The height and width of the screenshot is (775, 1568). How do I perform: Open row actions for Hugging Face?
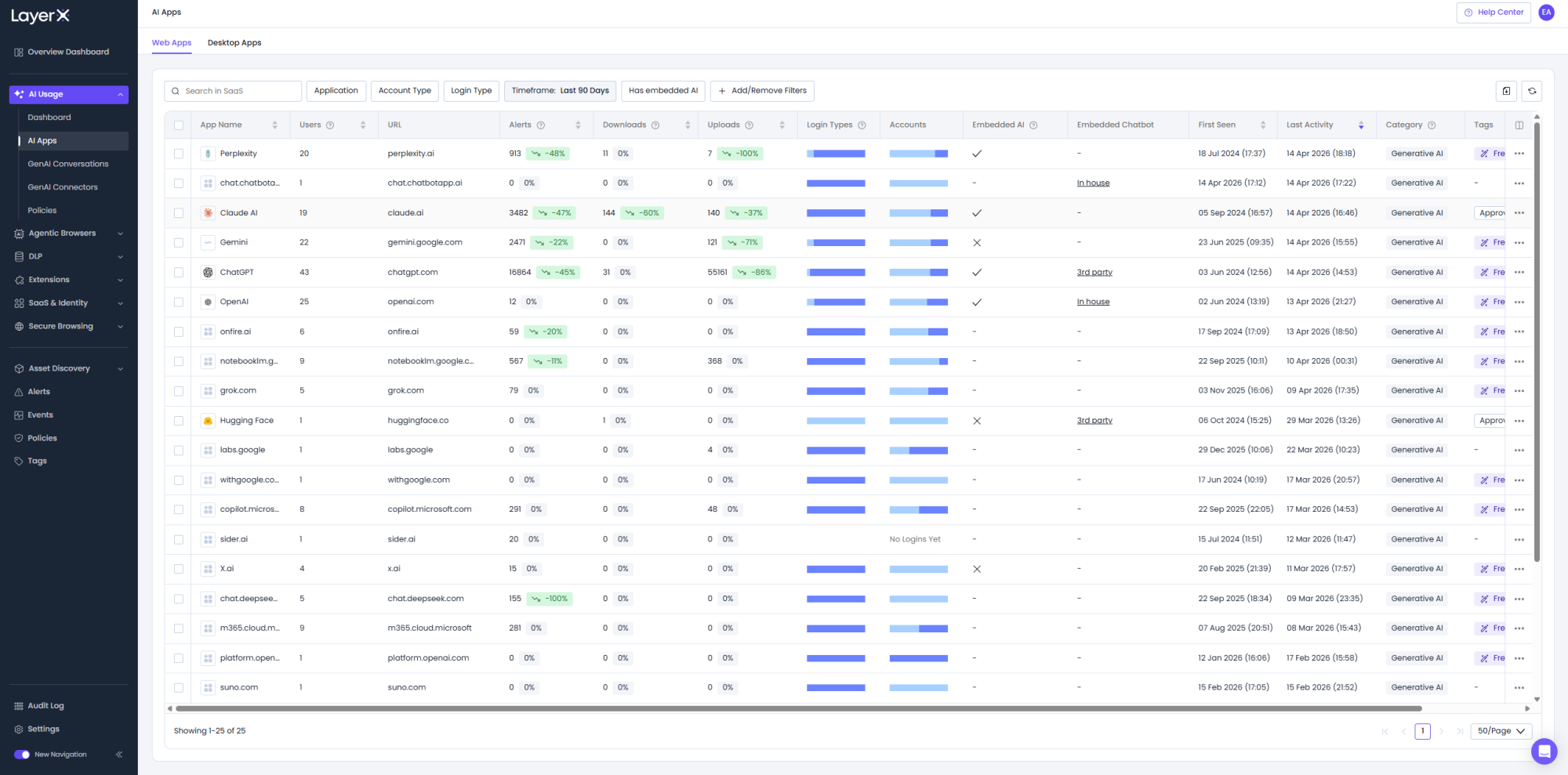pyautogui.click(x=1519, y=421)
